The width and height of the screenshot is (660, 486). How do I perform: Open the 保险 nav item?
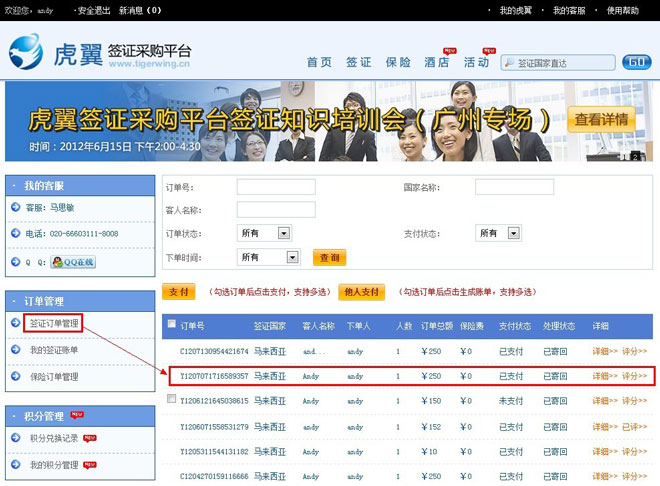click(x=398, y=62)
